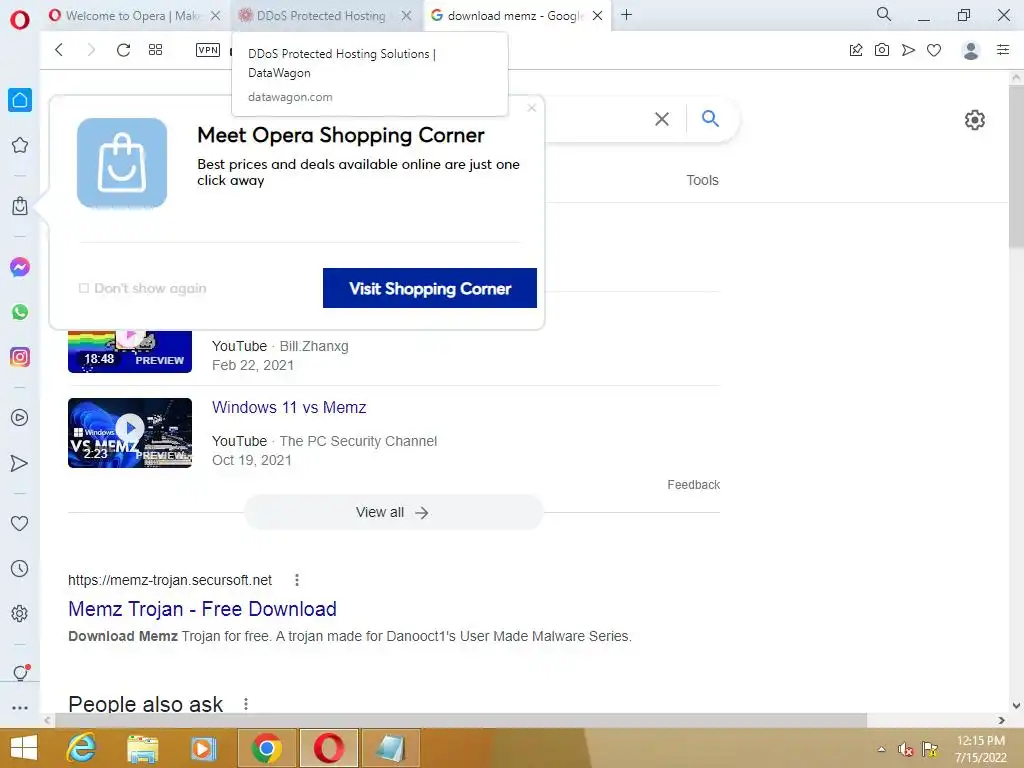
Task: Click the muted volume tray icon
Action: coord(905,749)
